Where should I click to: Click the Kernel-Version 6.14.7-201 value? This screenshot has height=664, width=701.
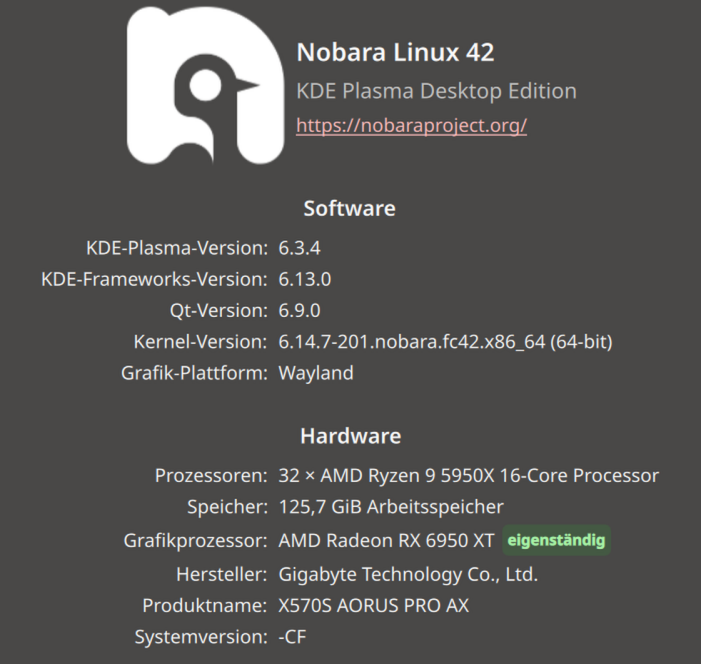[x=445, y=342]
